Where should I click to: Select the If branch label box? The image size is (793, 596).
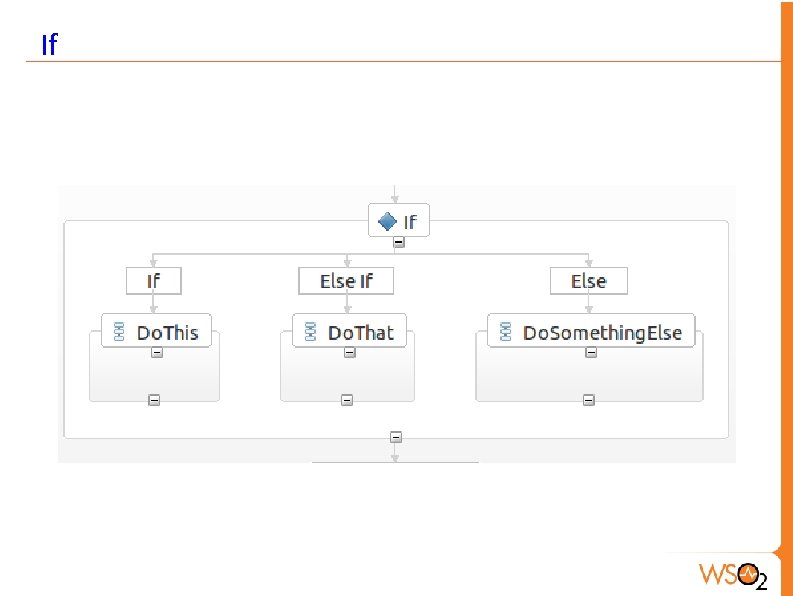(154, 281)
